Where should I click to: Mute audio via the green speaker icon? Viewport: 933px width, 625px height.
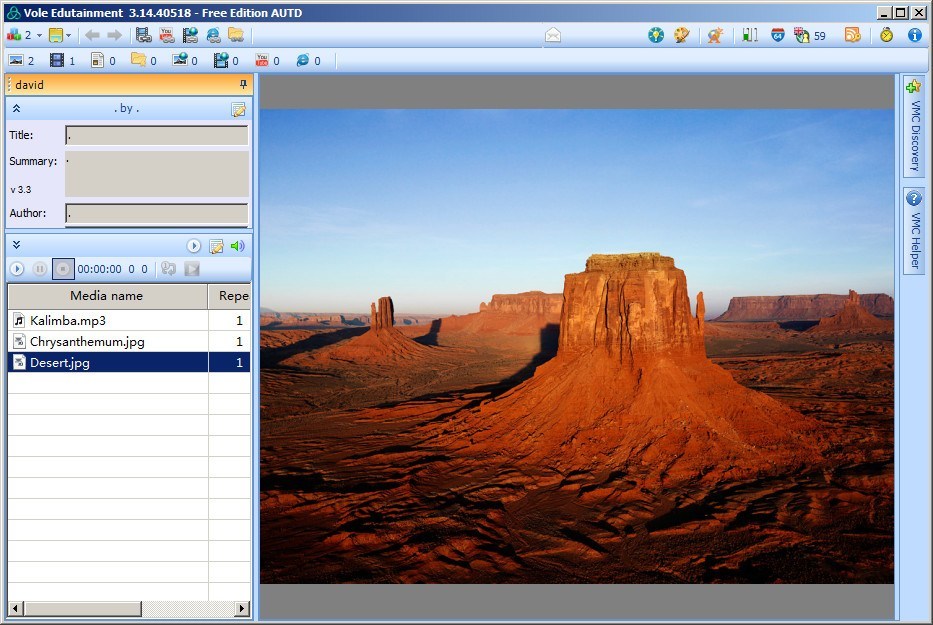point(236,245)
